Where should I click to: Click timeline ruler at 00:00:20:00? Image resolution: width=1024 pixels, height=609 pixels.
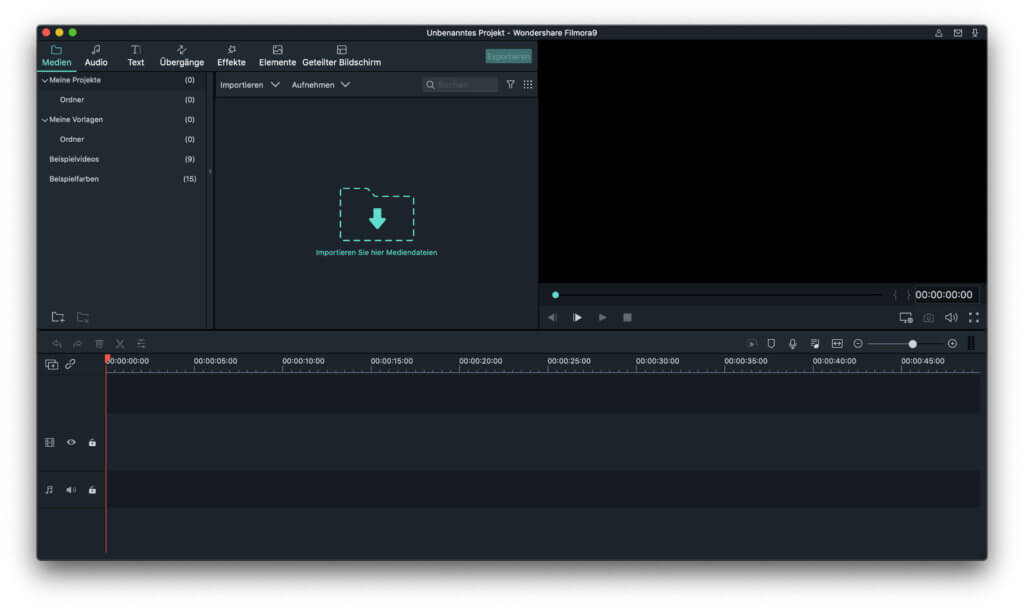click(x=481, y=362)
